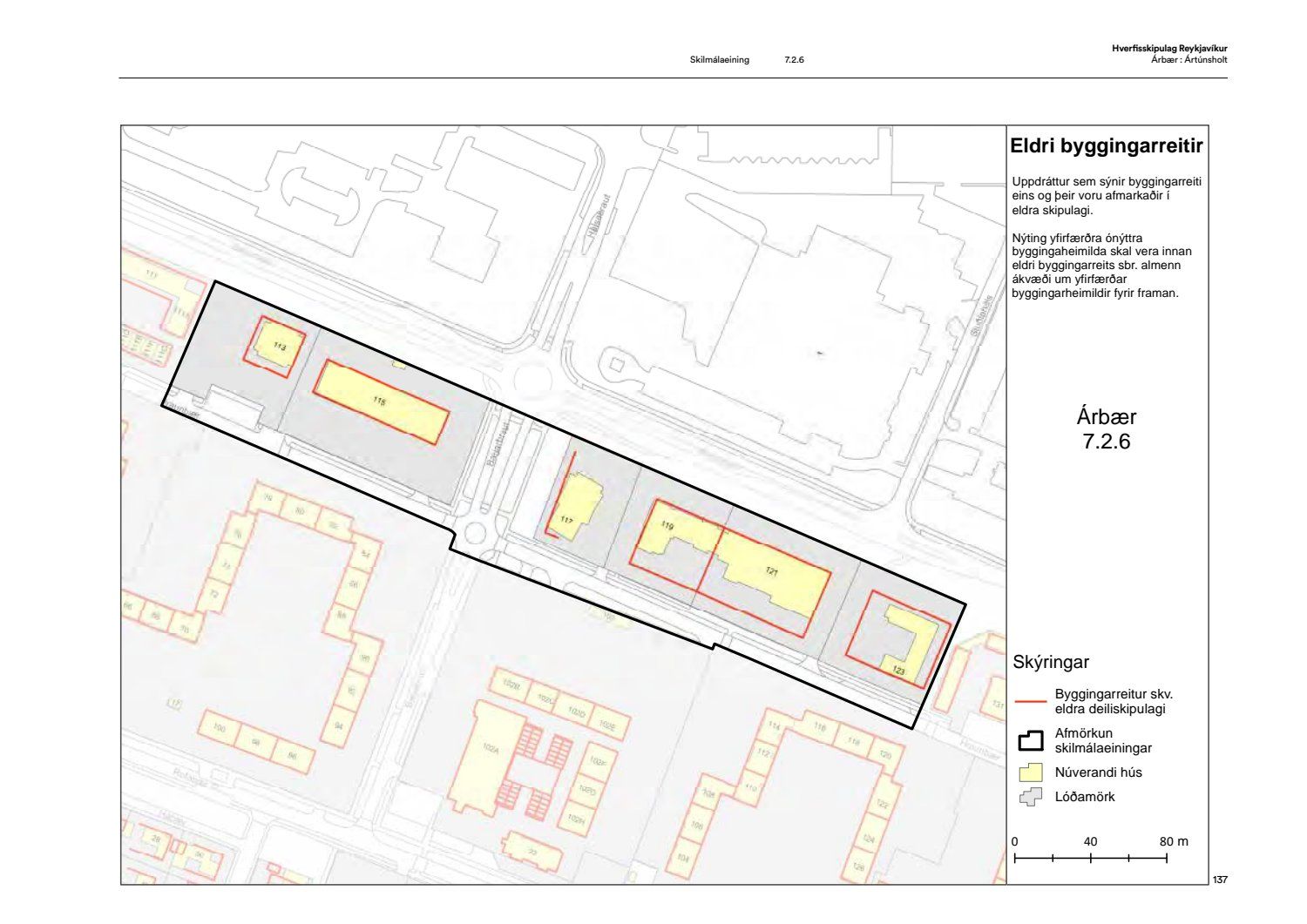Click the red line legend symbol for Byggingarreitur
The image size is (1307, 924).
pyautogui.click(x=1031, y=701)
